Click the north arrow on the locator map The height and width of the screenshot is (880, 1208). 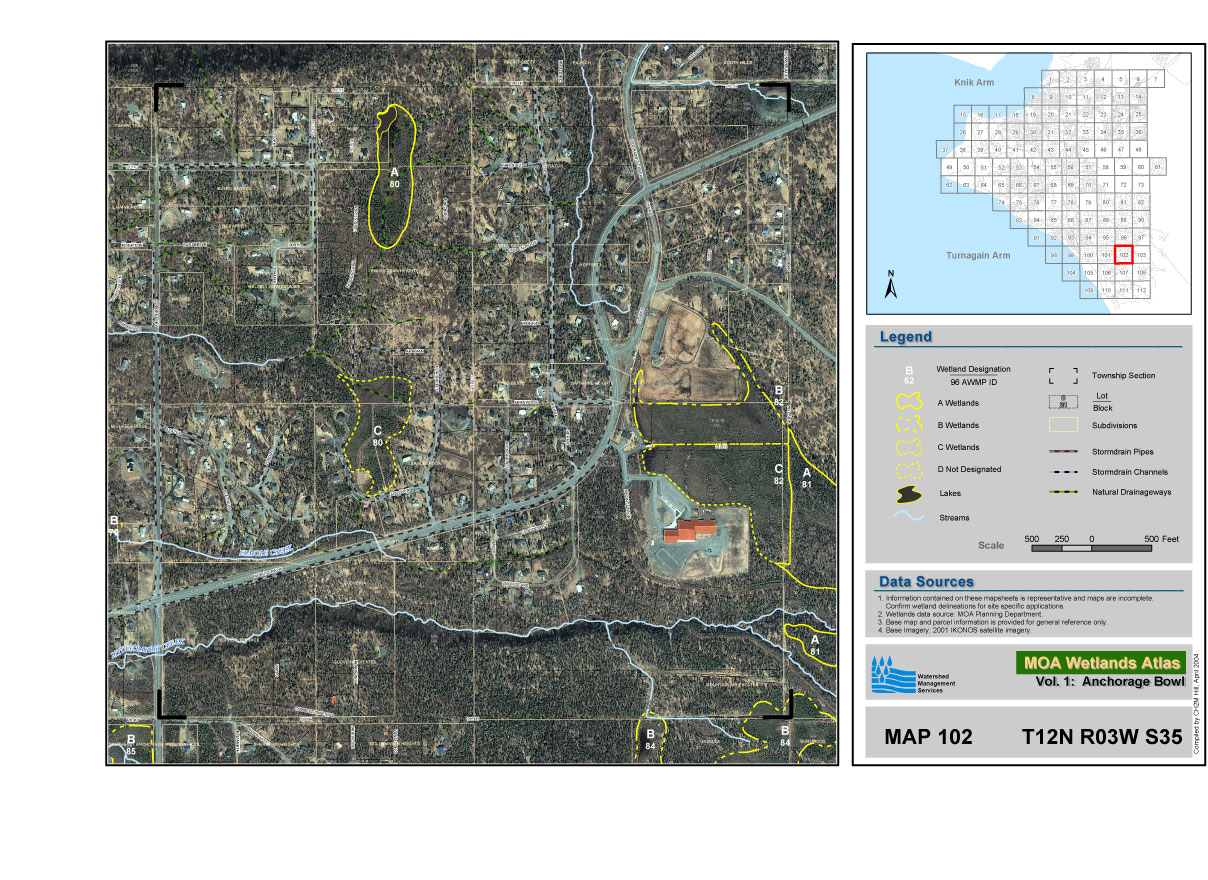coord(893,285)
